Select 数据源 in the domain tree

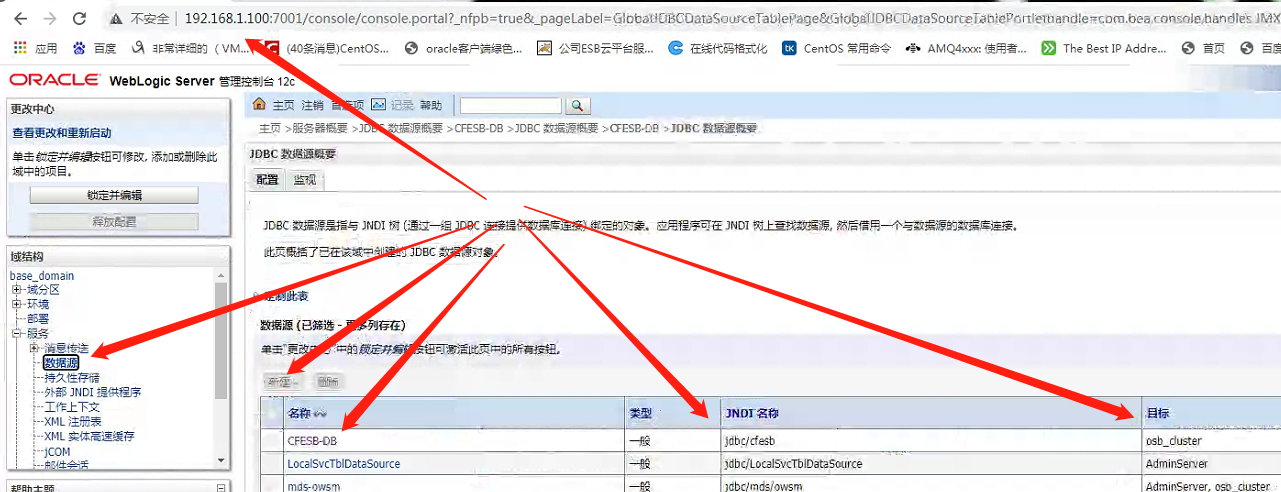[61, 363]
